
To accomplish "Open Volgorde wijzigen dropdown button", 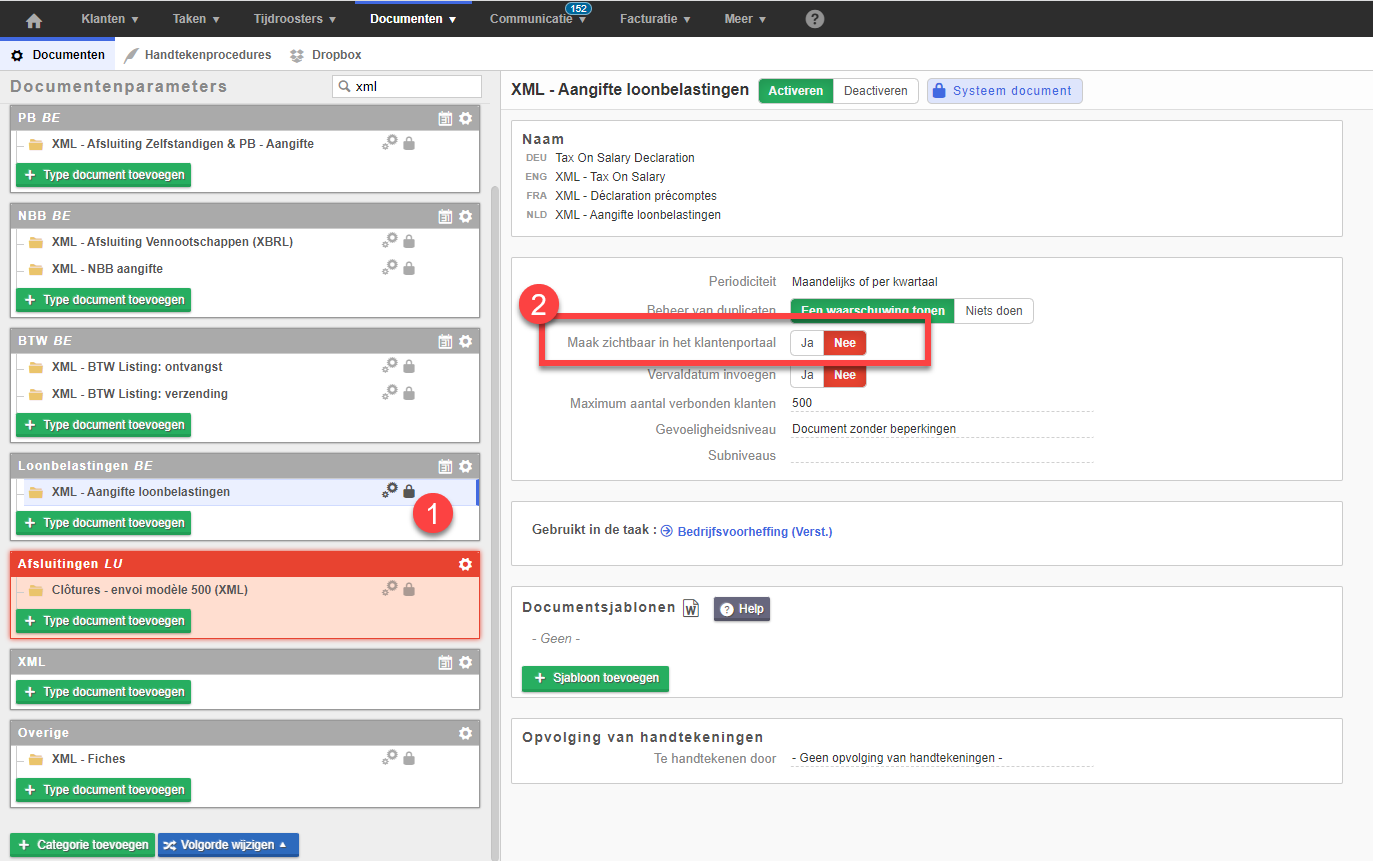I will [x=228, y=845].
